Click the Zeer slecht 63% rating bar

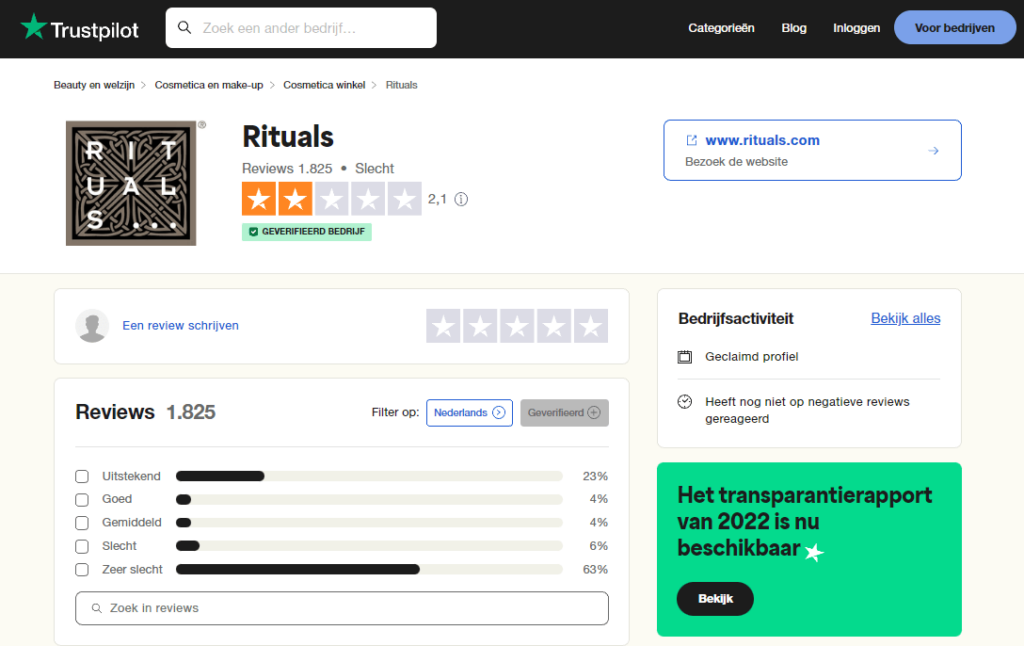pos(369,570)
